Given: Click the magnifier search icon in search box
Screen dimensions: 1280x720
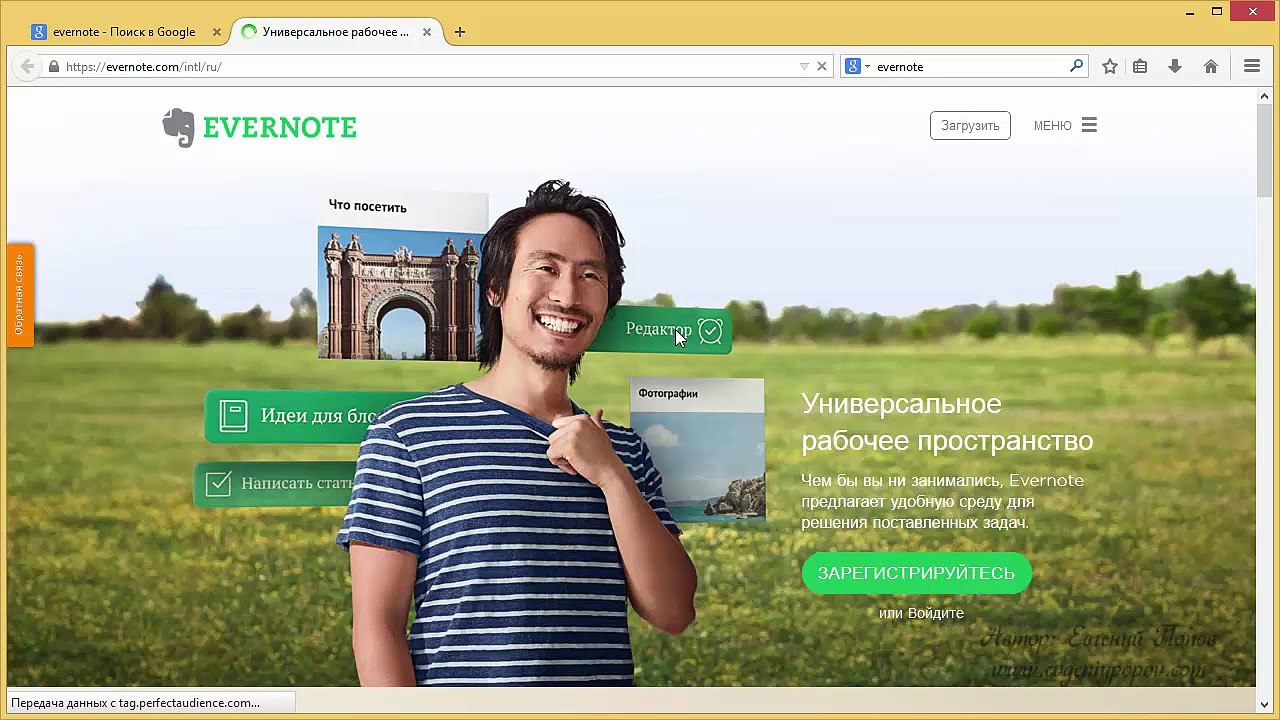Looking at the screenshot, I should coord(1076,66).
